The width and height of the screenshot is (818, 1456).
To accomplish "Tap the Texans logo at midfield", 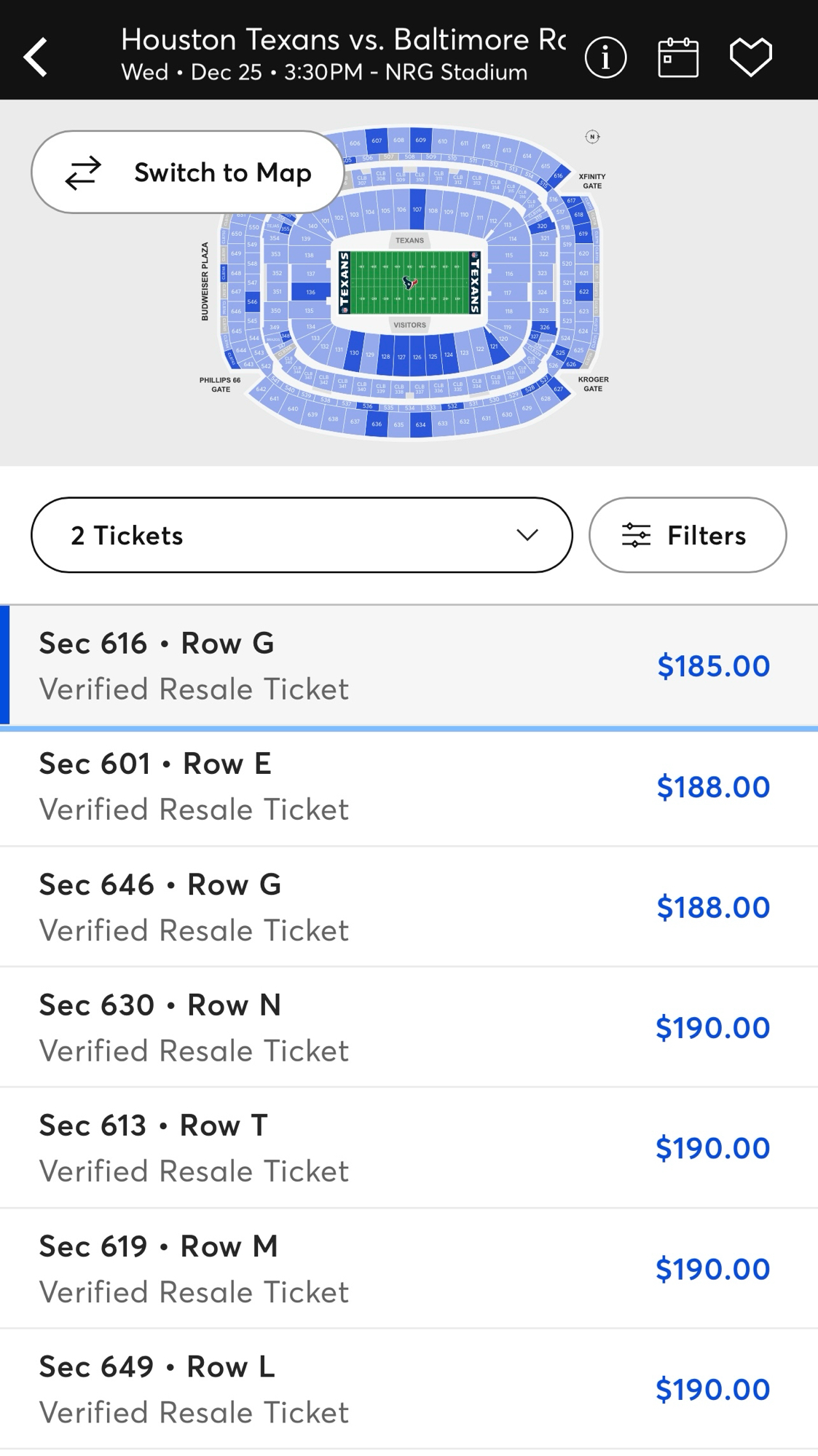I will (x=410, y=282).
